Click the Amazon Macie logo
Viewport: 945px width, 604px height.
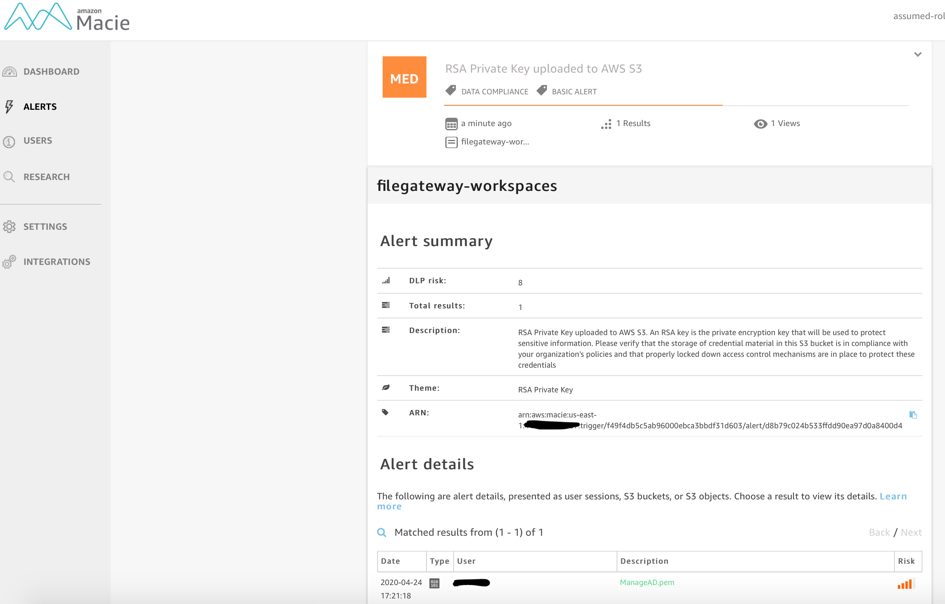(67, 17)
